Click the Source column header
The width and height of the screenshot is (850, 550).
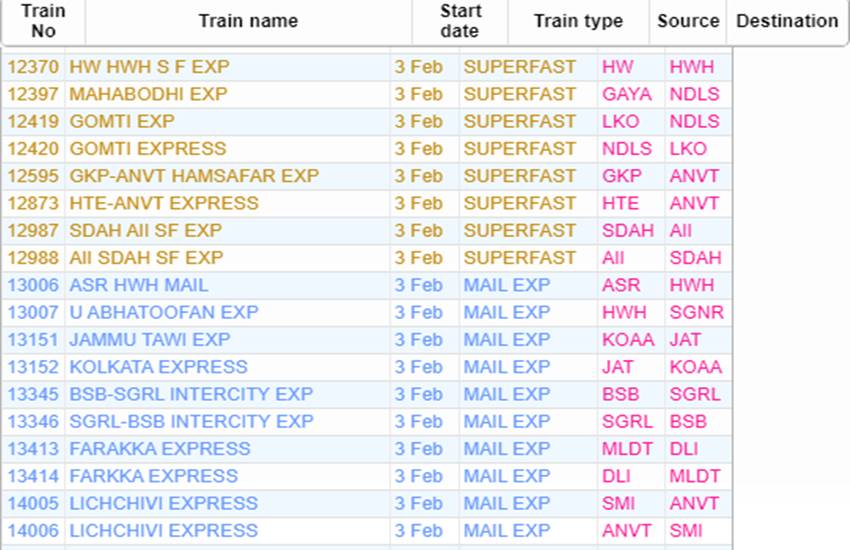point(688,21)
